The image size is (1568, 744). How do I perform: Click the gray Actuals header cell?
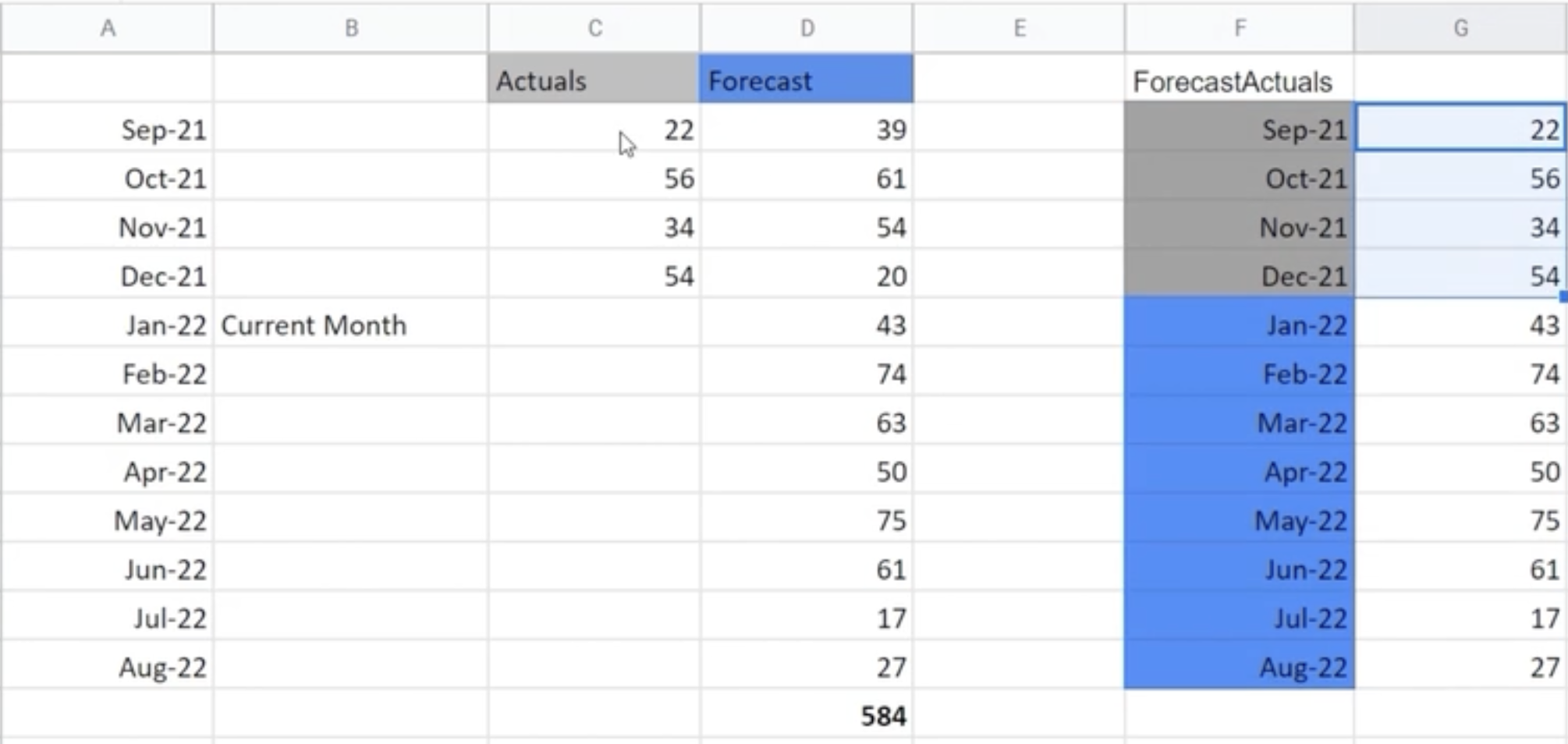click(x=594, y=80)
